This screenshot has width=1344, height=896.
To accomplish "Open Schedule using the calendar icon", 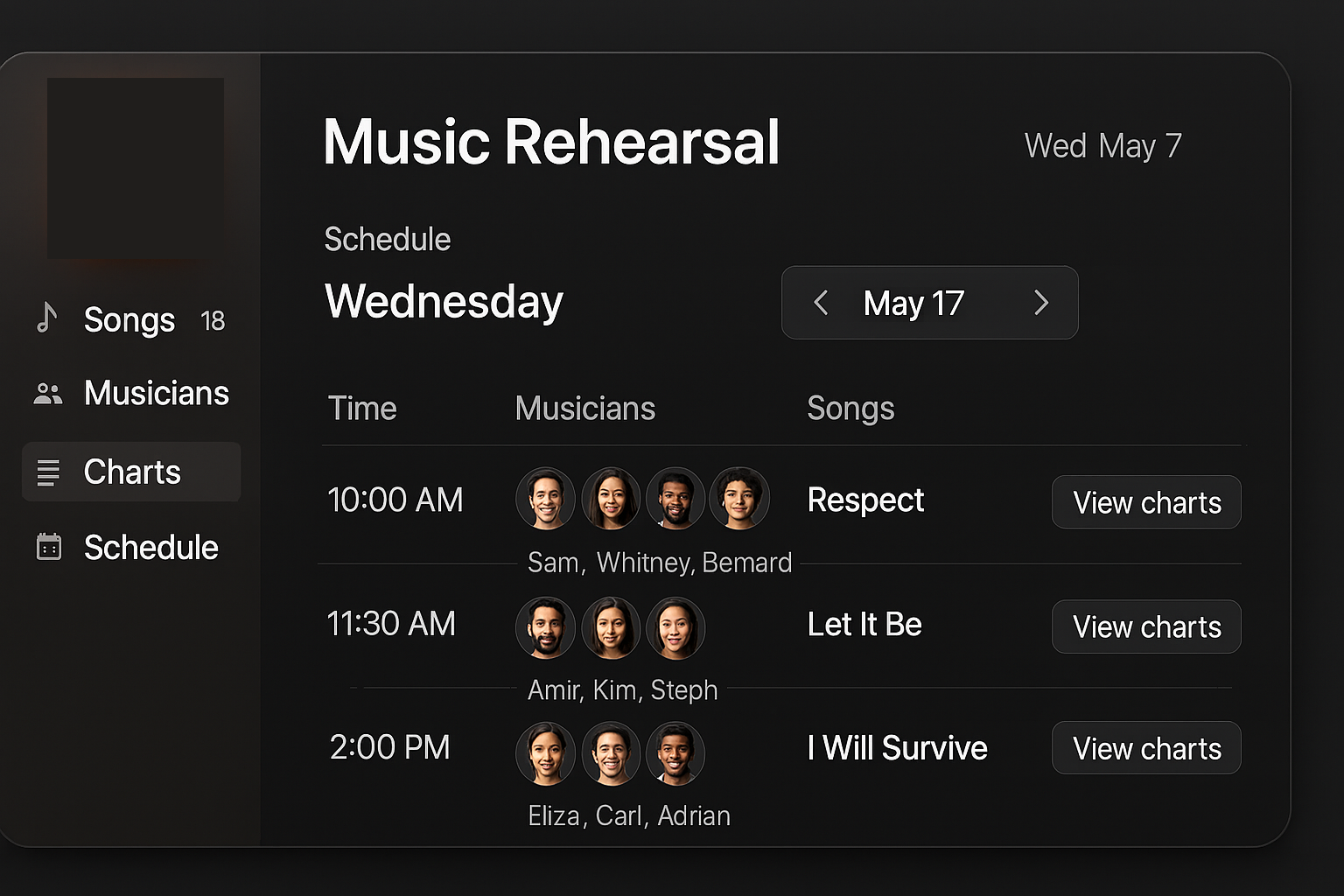I will (46, 547).
